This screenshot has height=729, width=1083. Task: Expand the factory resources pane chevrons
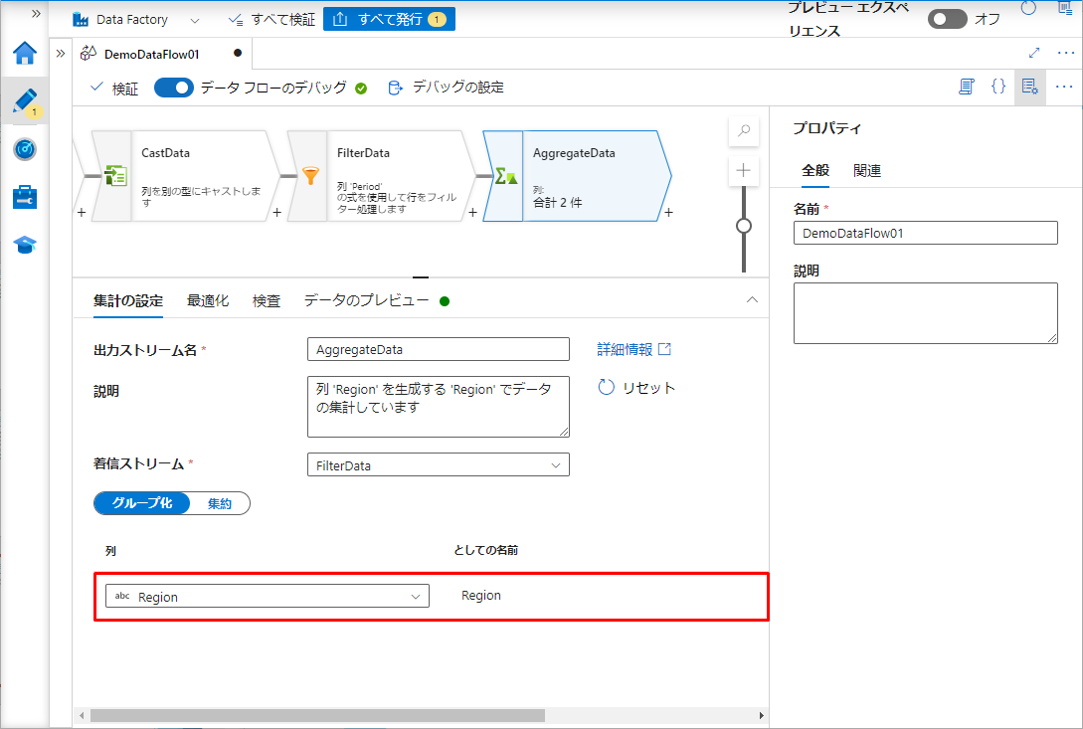[x=61, y=53]
